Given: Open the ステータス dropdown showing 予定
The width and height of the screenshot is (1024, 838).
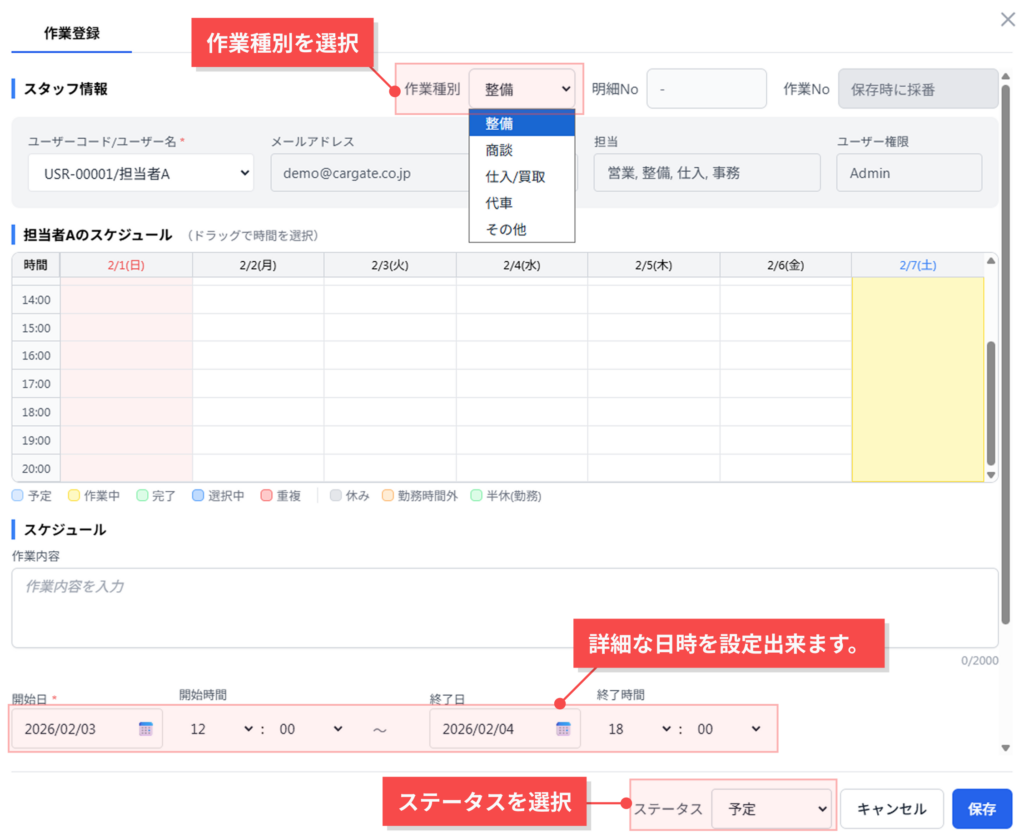Looking at the screenshot, I should (x=771, y=808).
